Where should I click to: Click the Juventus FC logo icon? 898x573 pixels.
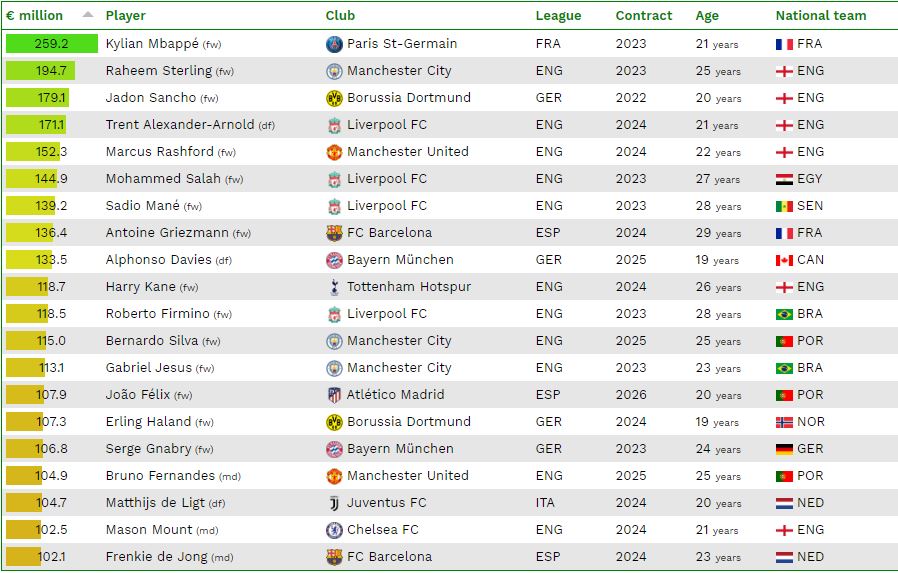coord(334,503)
